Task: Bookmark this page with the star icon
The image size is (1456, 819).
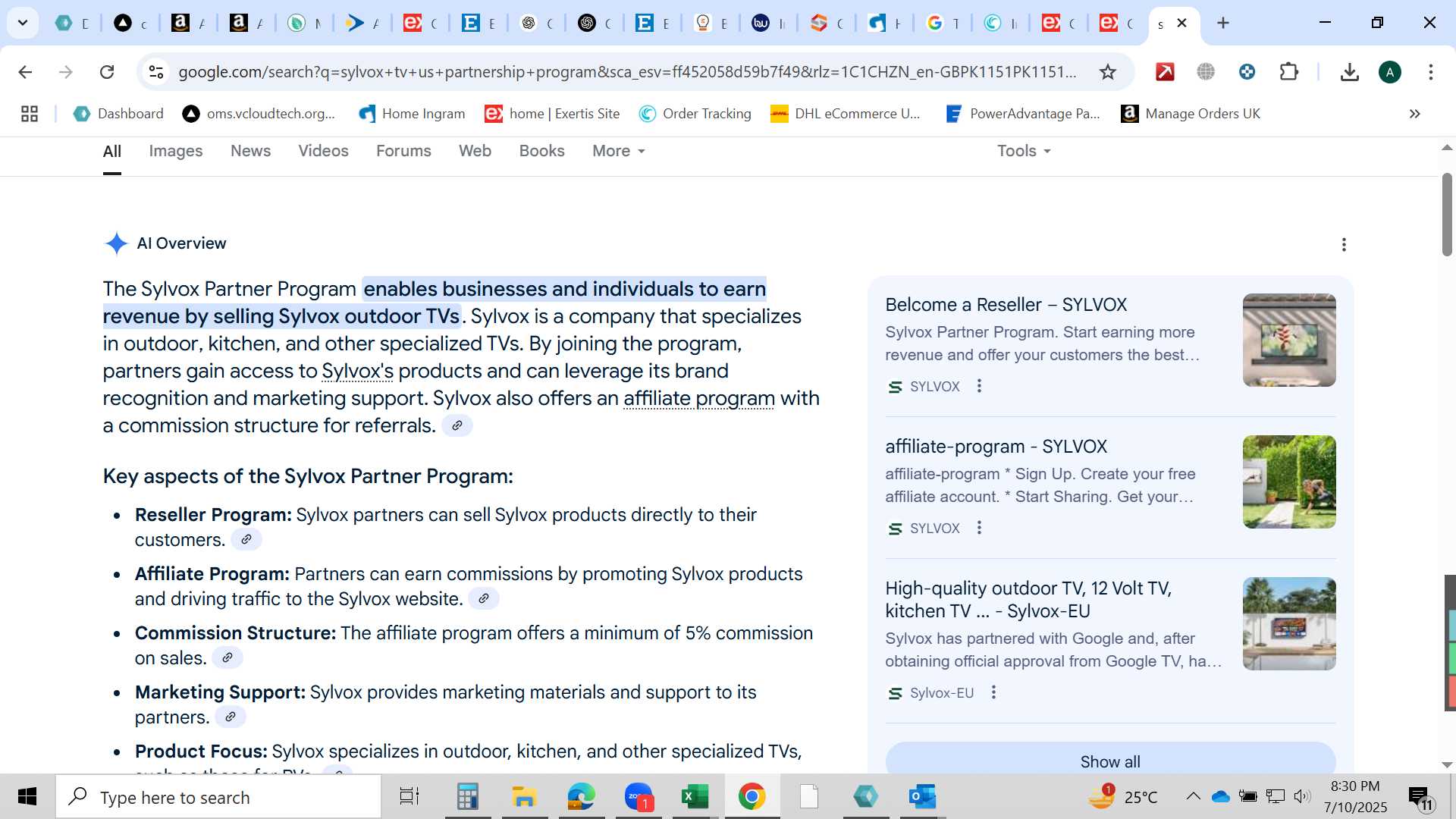Action: point(1108,72)
